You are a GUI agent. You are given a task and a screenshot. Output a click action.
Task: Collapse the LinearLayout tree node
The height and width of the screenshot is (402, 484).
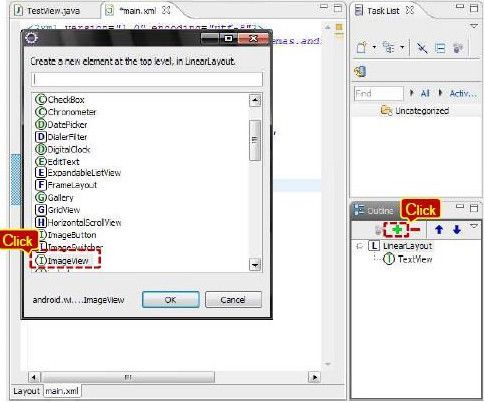tap(359, 246)
